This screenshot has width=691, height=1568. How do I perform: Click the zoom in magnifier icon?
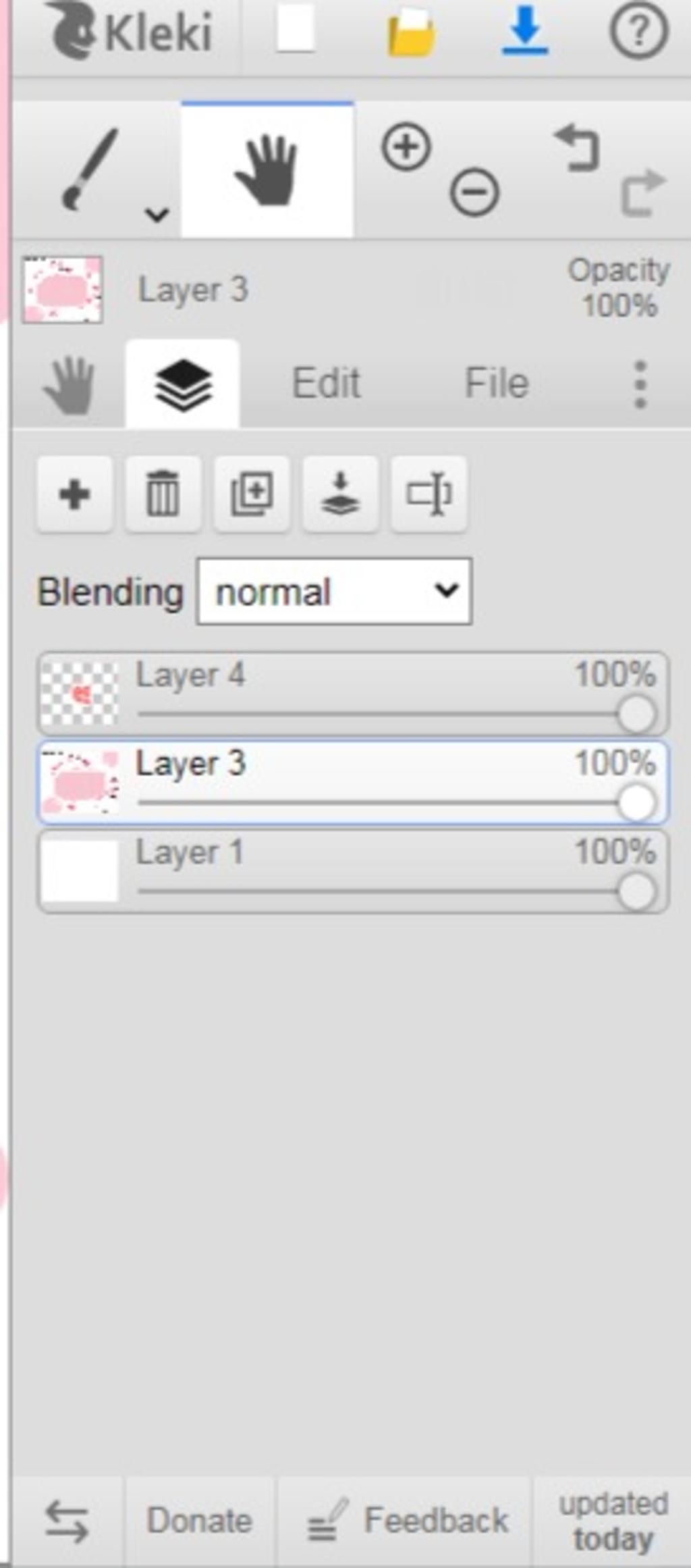(406, 147)
